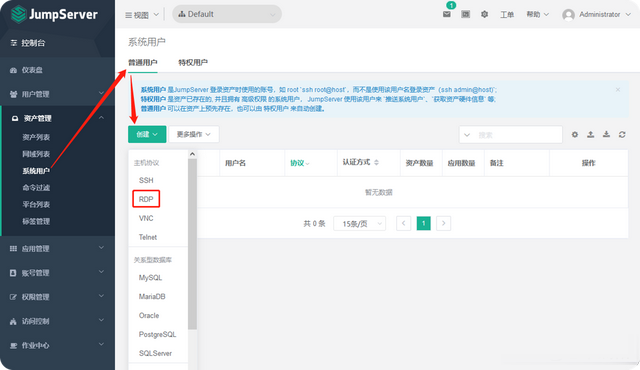Go to the previous page arrow
Screen dimensions: 640x370
404,223
